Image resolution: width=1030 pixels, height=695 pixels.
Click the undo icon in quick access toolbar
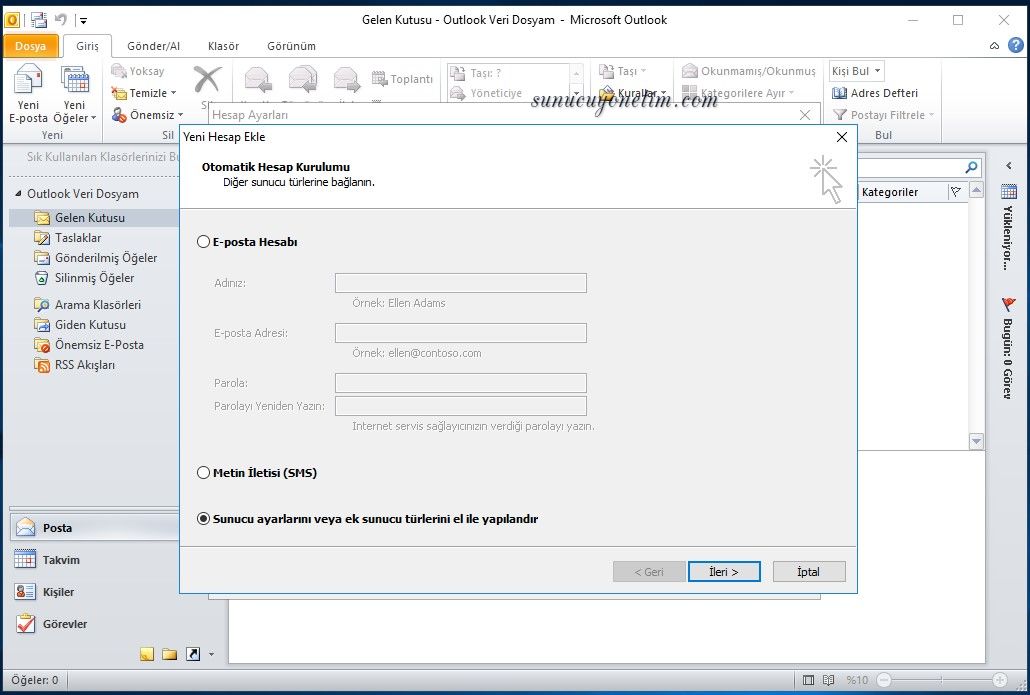61,20
